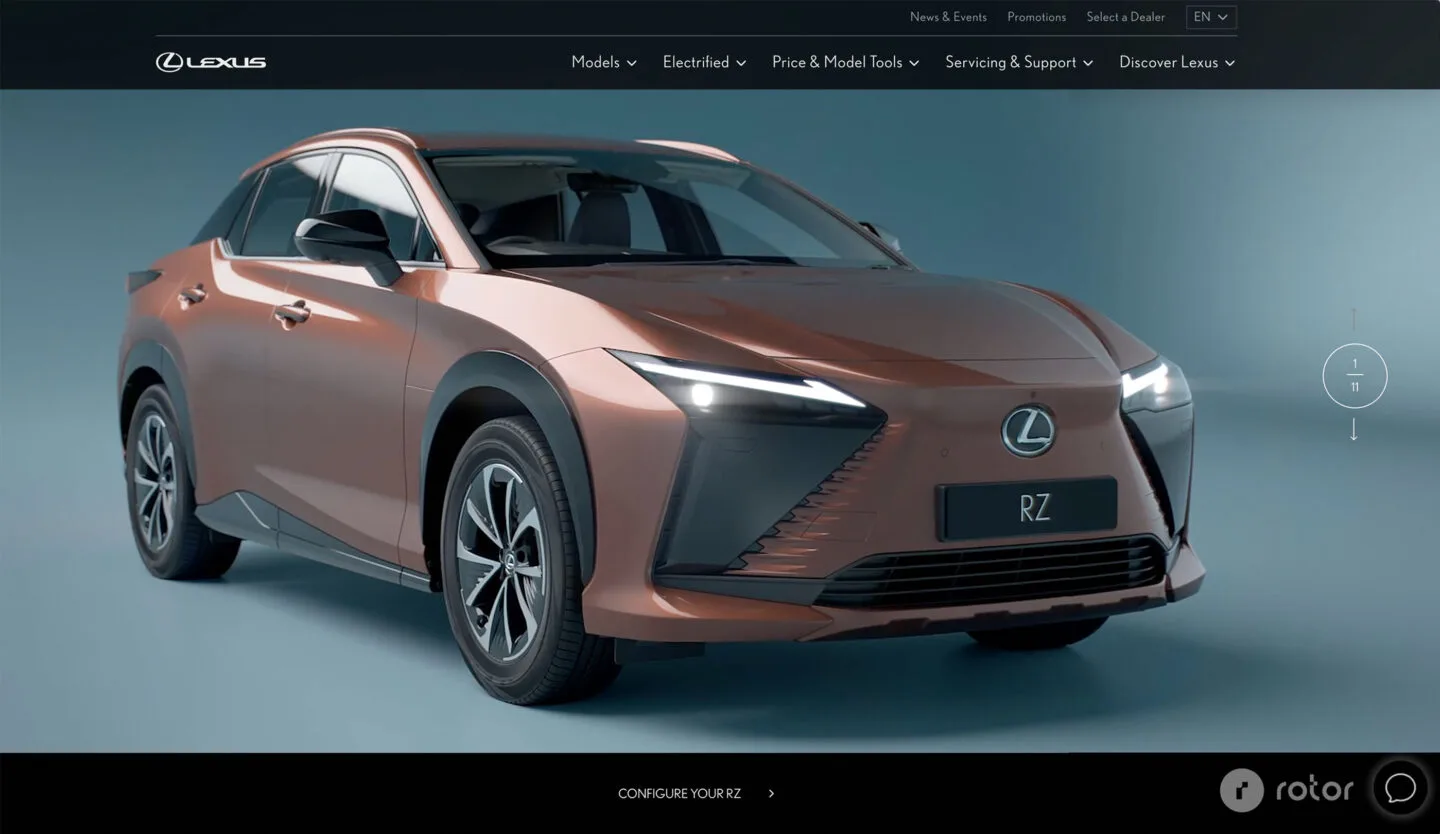Click the down arrow below slide counter
Screen dimensions: 1440x834
click(x=1354, y=430)
